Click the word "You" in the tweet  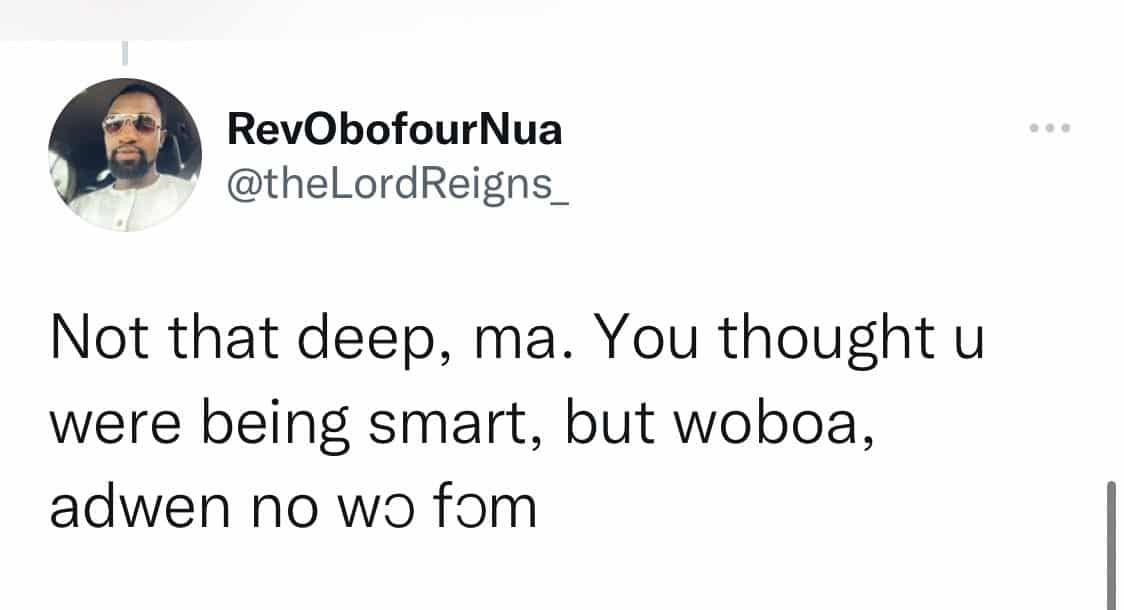645,338
